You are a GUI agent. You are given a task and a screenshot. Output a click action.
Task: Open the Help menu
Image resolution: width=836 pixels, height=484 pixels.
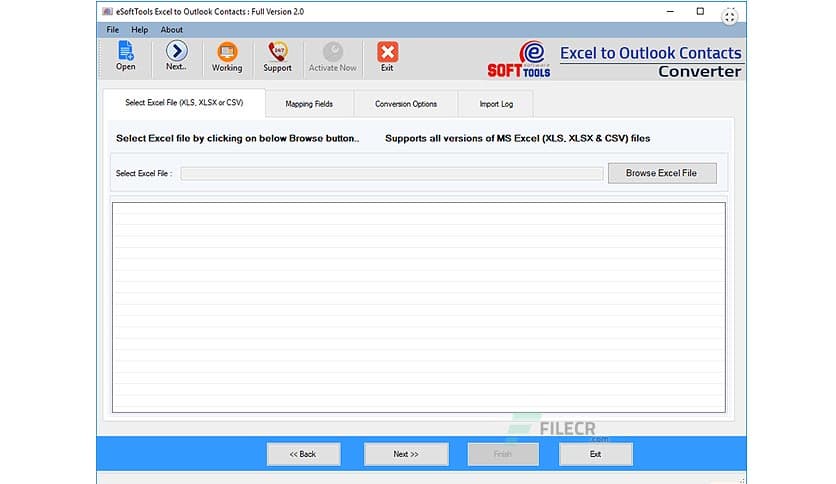pyautogui.click(x=140, y=30)
